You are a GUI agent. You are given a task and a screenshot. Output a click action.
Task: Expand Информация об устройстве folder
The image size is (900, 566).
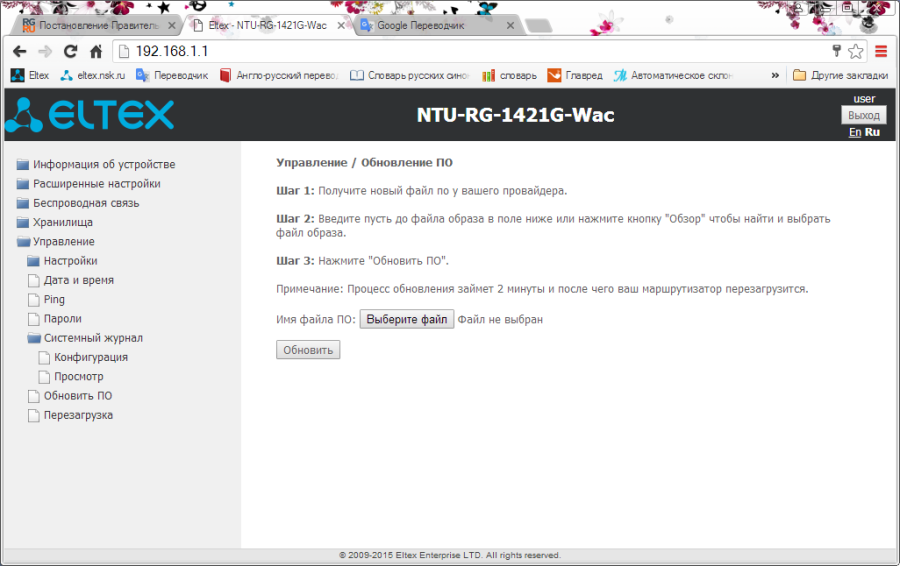pyautogui.click(x=96, y=164)
